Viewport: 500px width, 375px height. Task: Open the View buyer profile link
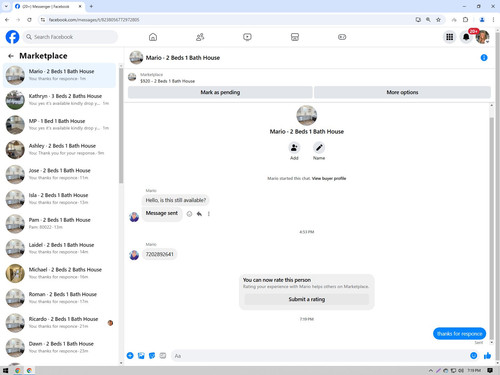(329, 178)
